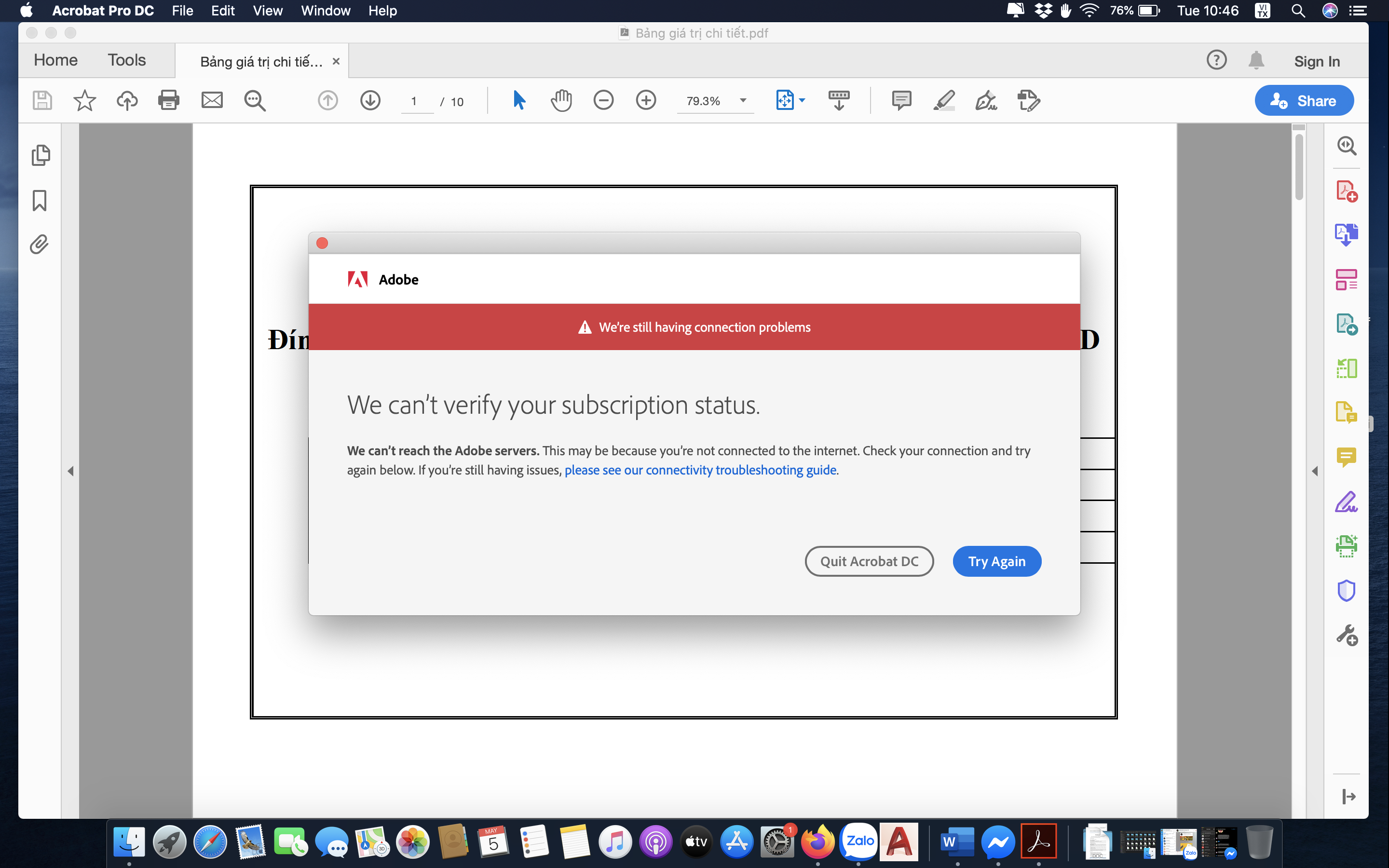Open the yellow Comment tool in right pane
Image resolution: width=1389 pixels, height=868 pixels.
[1347, 457]
